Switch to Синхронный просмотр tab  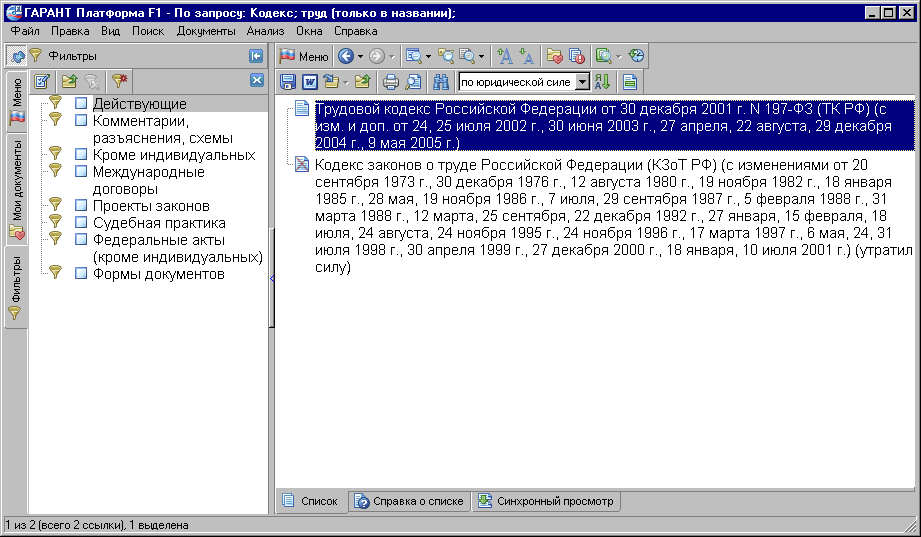[x=546, y=501]
